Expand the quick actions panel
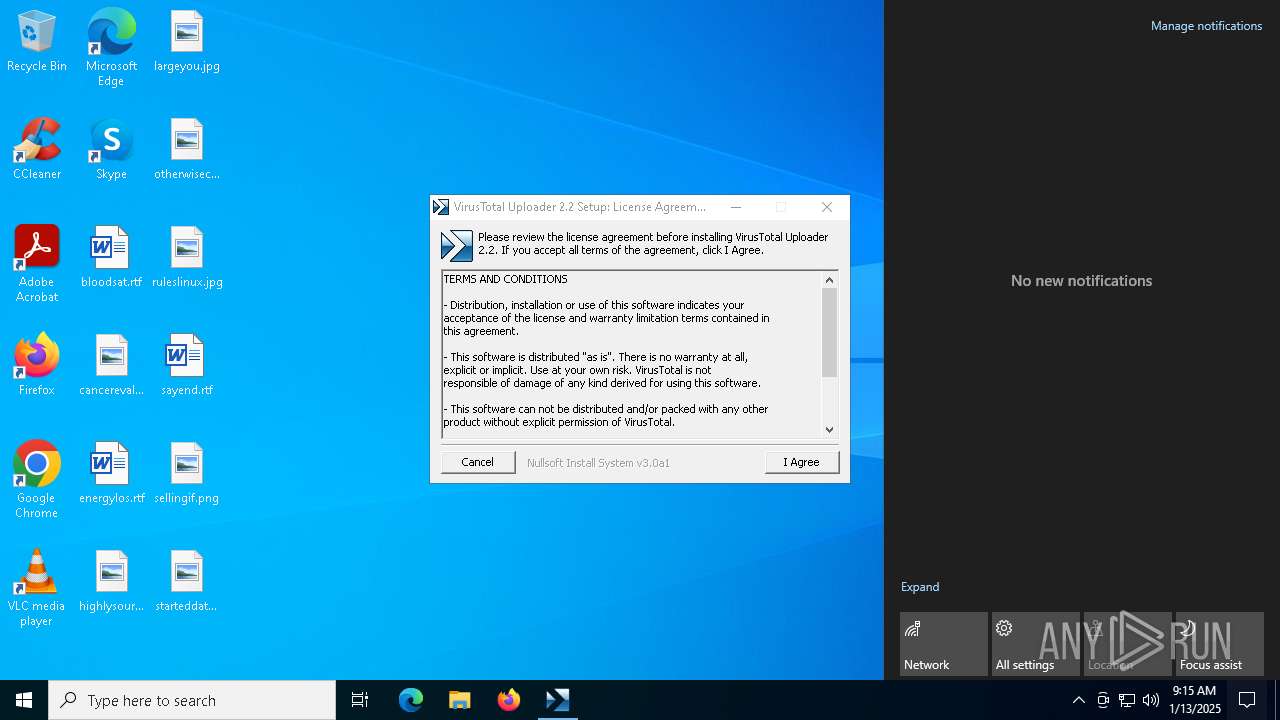The image size is (1280, 720). click(x=920, y=587)
